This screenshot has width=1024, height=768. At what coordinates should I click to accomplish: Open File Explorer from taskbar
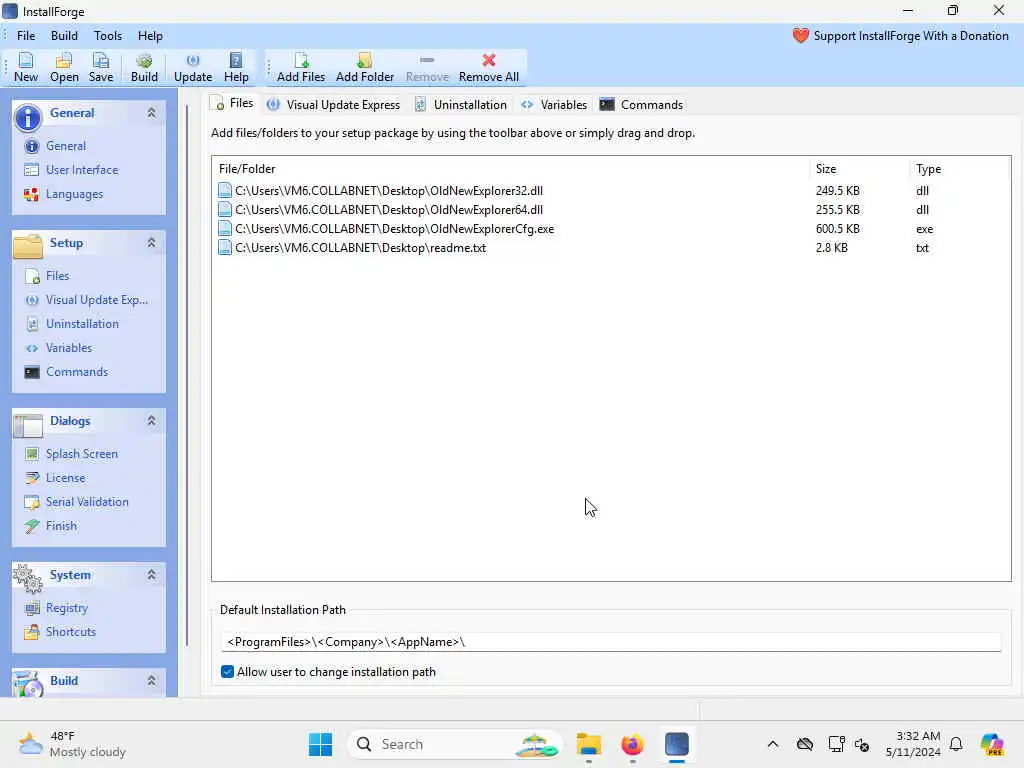(x=588, y=744)
